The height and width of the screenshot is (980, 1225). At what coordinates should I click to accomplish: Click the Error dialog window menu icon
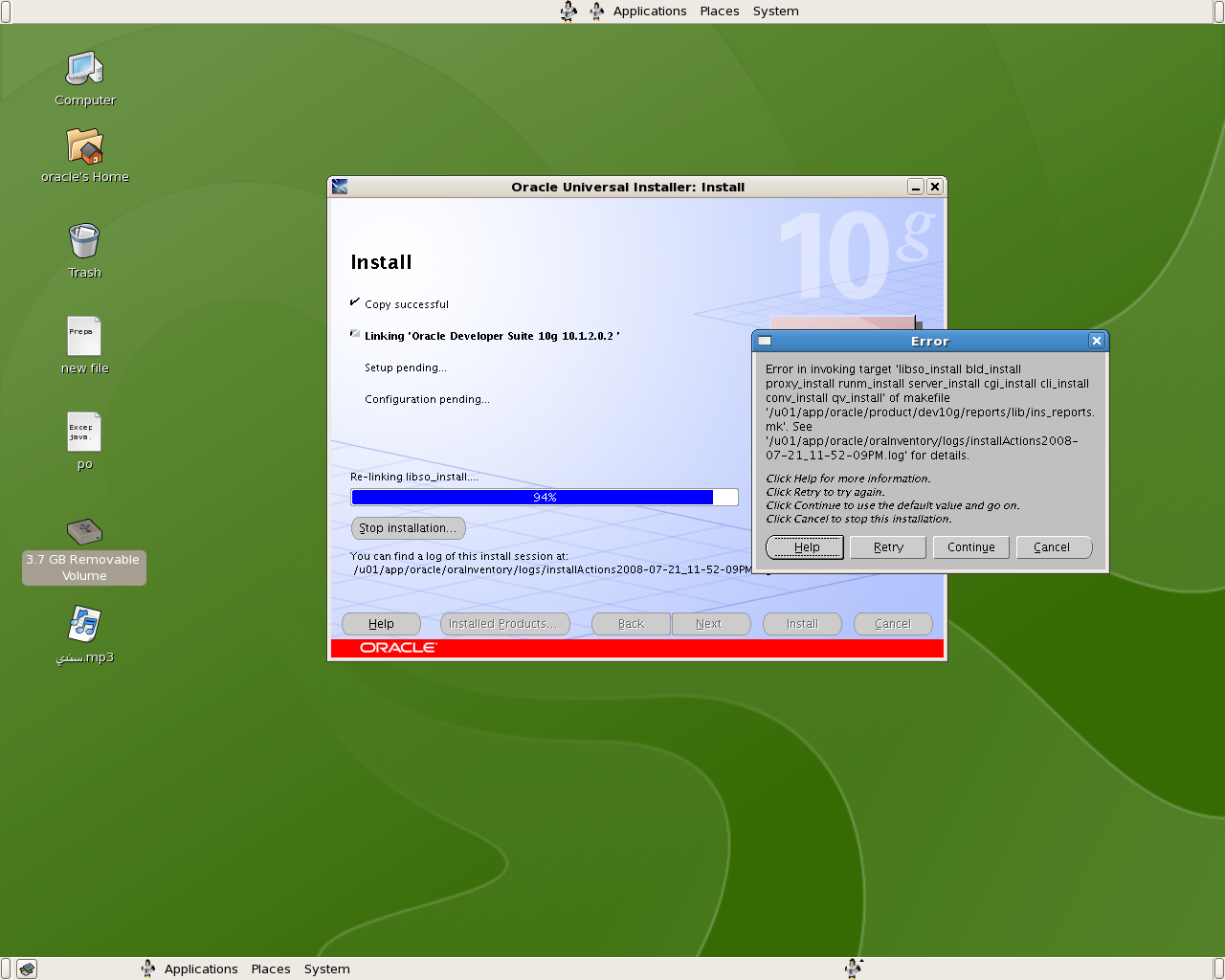click(765, 341)
